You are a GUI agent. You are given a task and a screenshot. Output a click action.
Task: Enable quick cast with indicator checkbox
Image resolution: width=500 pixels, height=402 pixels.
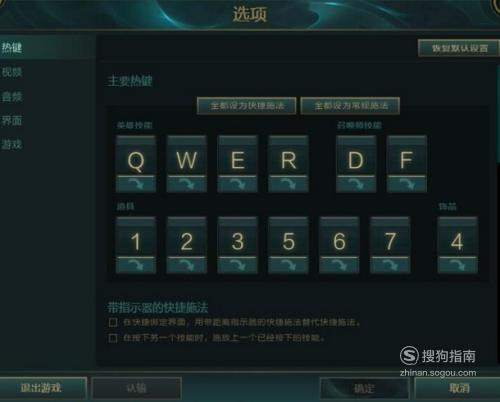(x=113, y=322)
